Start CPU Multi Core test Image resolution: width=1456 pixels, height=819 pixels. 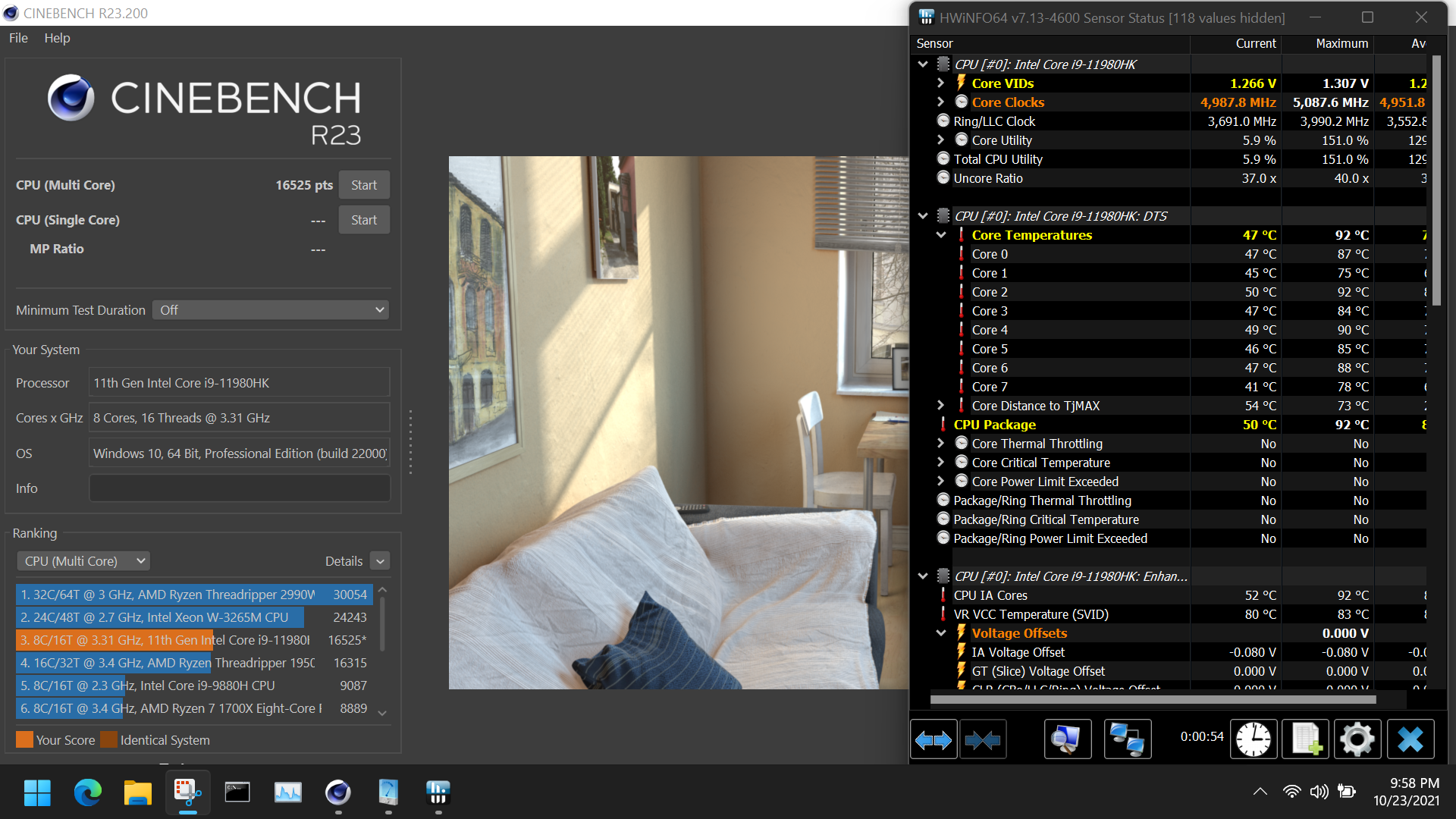click(x=364, y=185)
